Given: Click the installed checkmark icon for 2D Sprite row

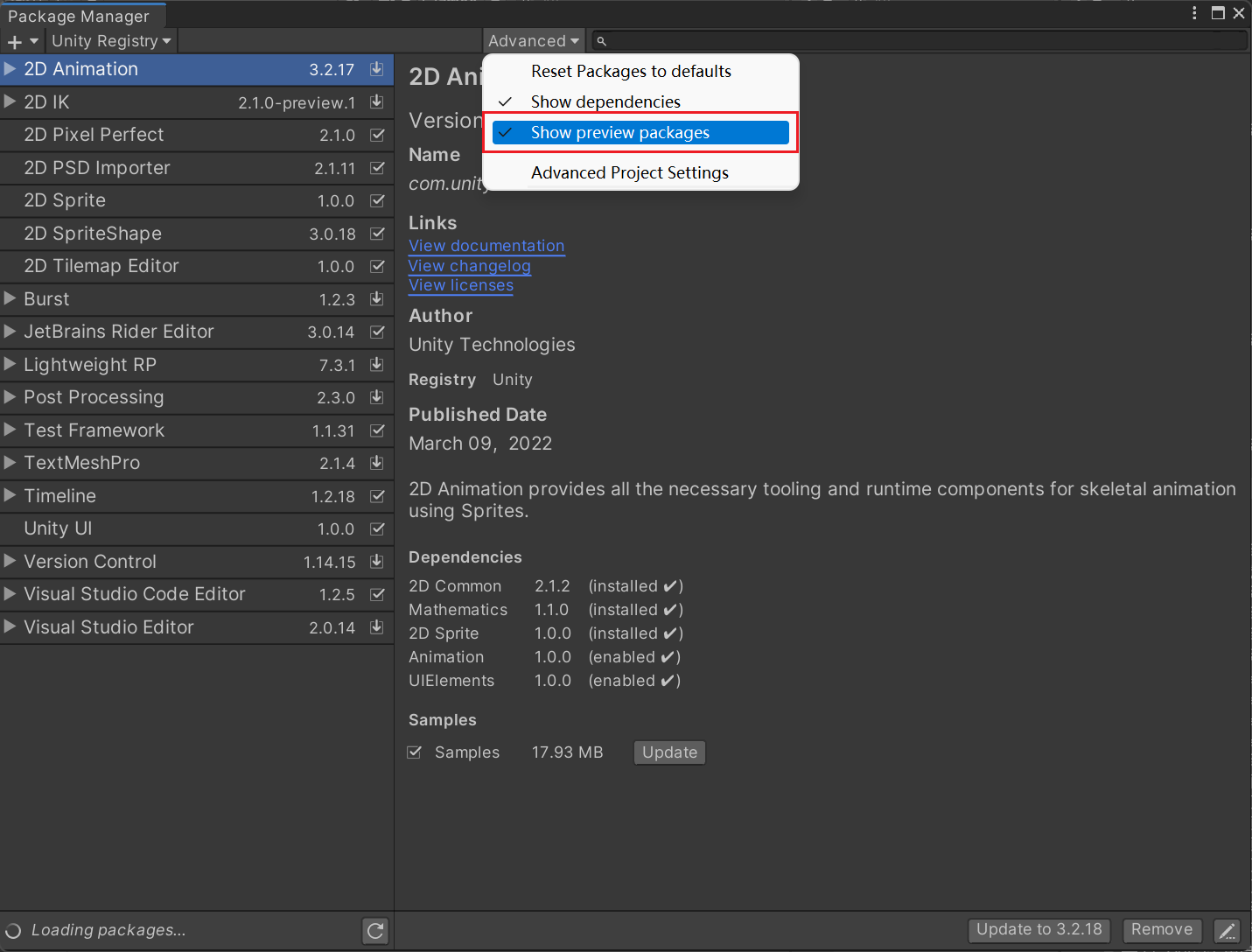Looking at the screenshot, I should coord(377,200).
